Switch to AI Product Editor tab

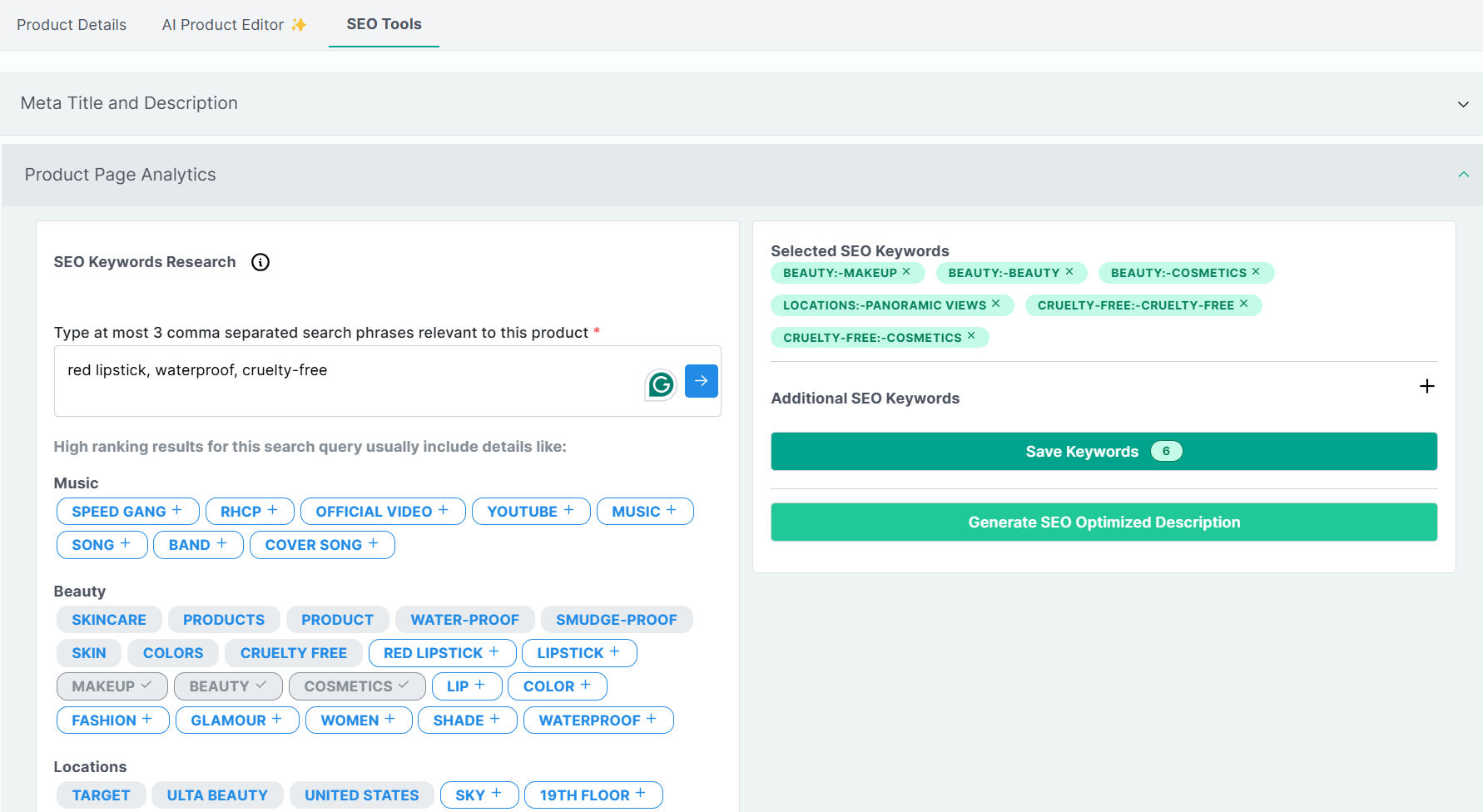click(234, 25)
